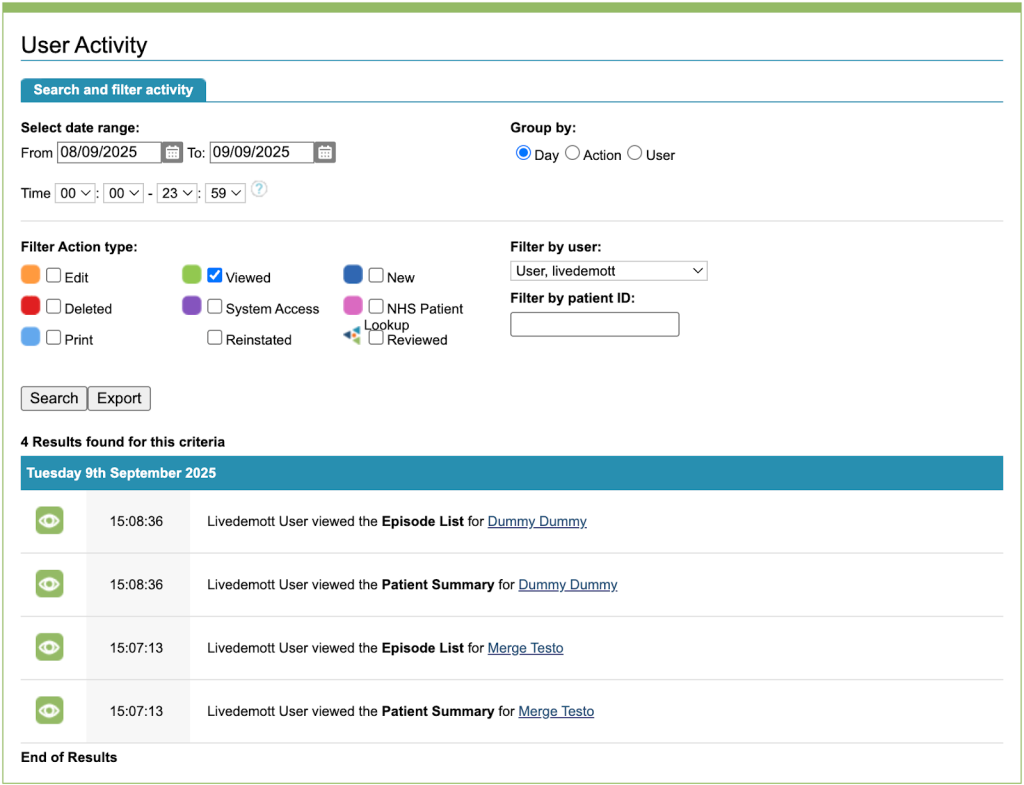
Task: Click the Filter by patient ID field
Action: (x=594, y=324)
